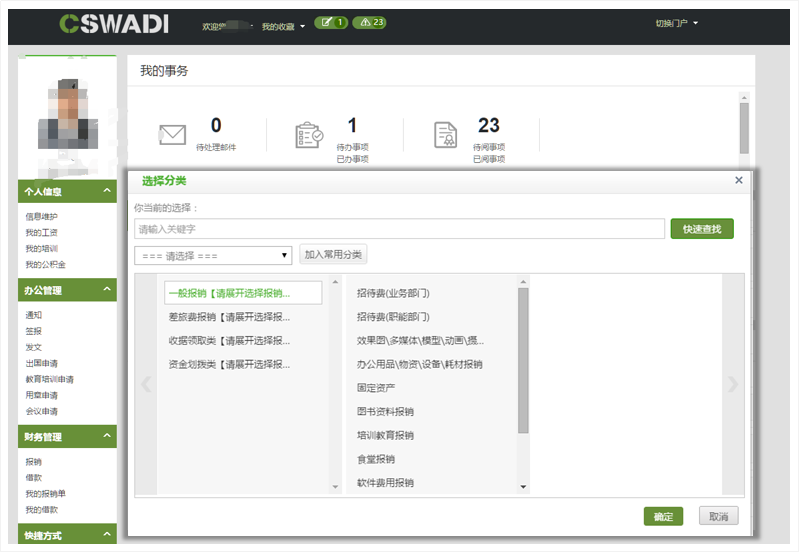Click the green edit badge showing 1

pos(331,22)
